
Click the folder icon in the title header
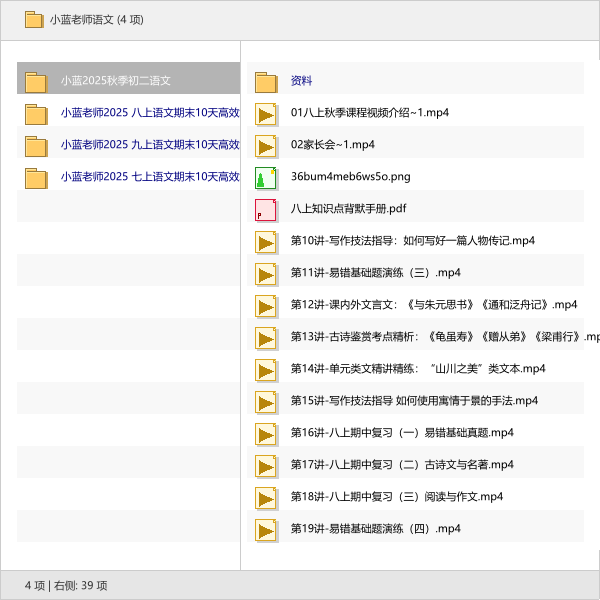coord(34,19)
